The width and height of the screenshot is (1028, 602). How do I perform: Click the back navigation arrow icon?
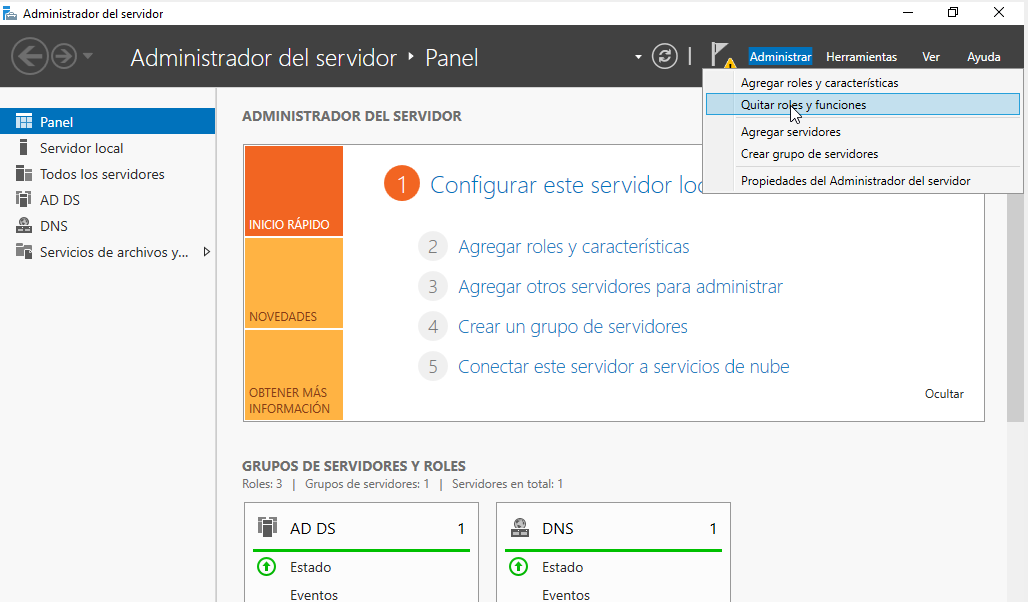[x=29, y=57]
